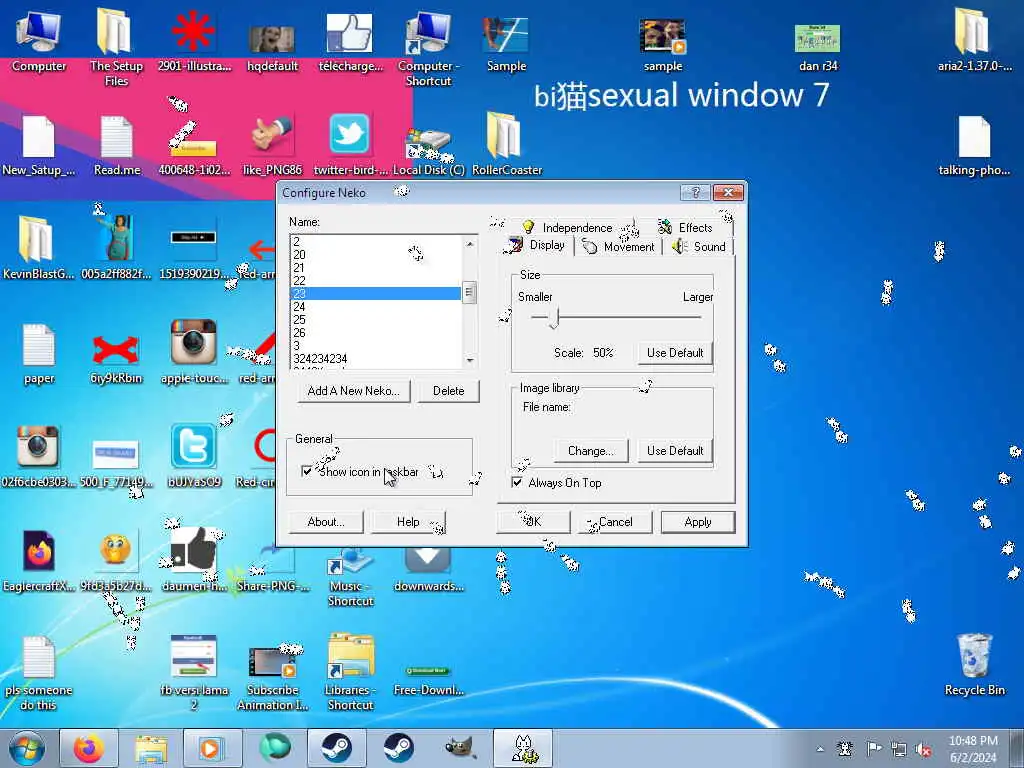The width and height of the screenshot is (1024, 768).
Task: Open the Local Disk (C) shortcut
Action: pyautogui.click(x=428, y=152)
